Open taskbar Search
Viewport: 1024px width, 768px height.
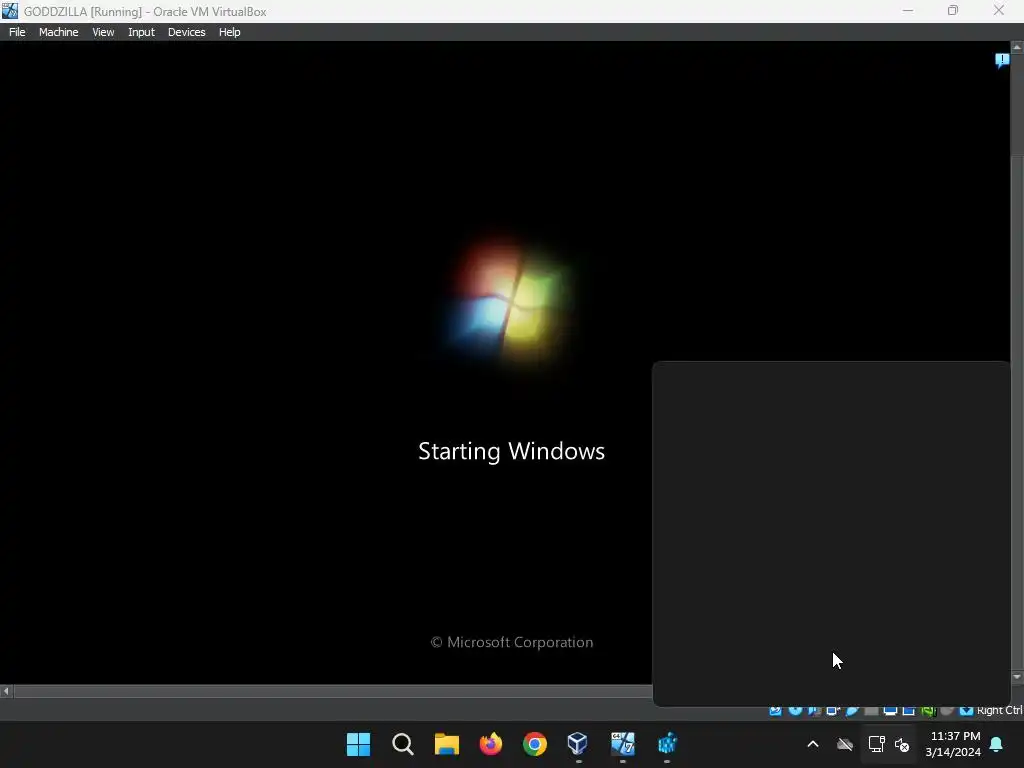(403, 744)
